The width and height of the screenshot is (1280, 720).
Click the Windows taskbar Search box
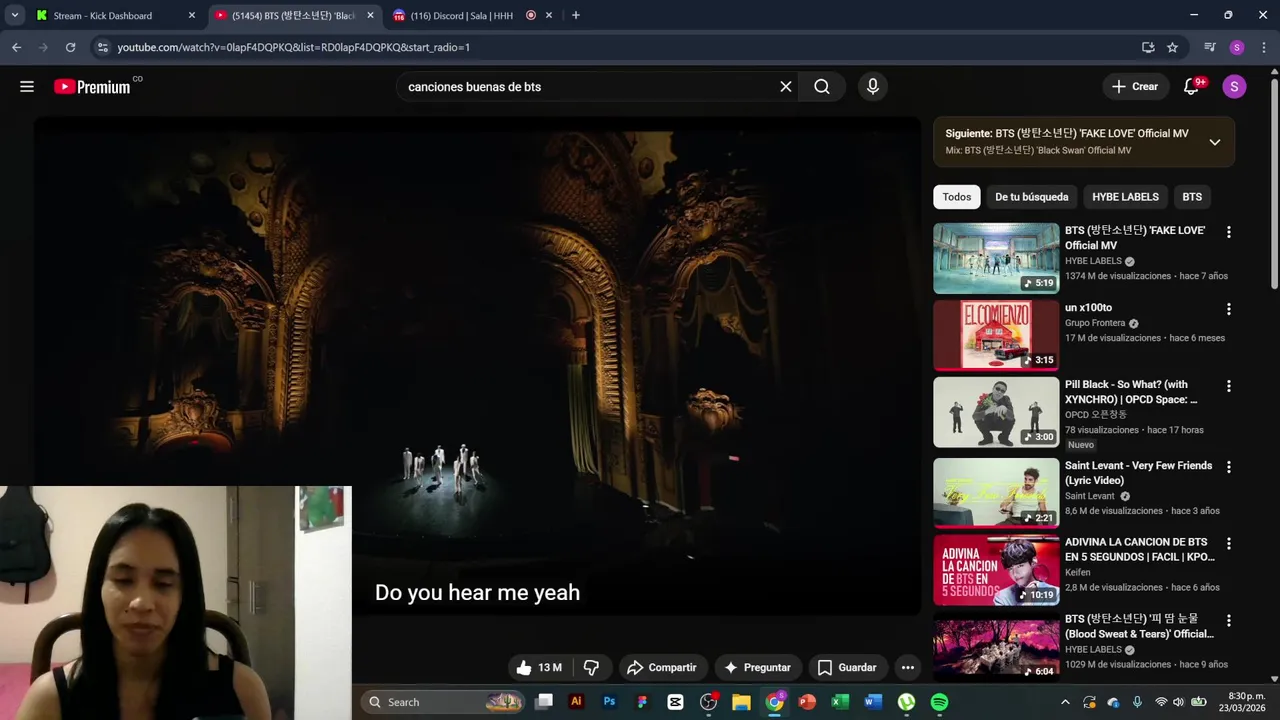tap(443, 702)
